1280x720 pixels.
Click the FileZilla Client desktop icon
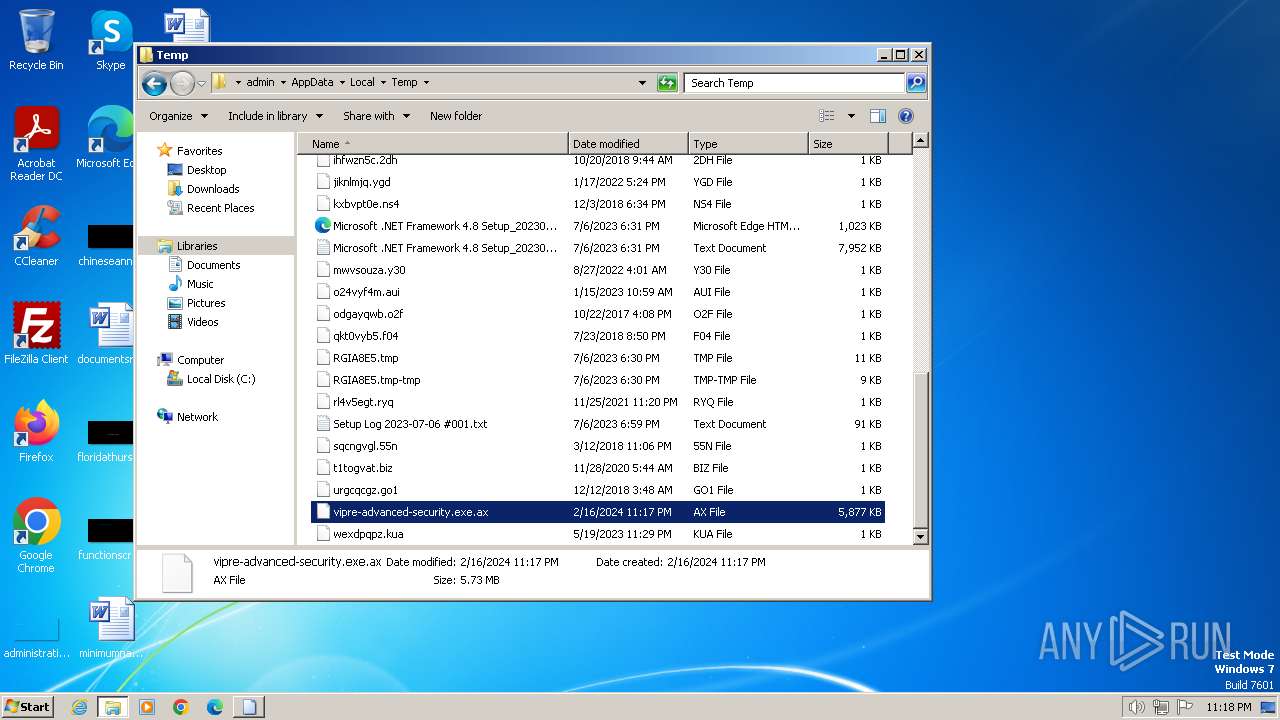(x=36, y=334)
